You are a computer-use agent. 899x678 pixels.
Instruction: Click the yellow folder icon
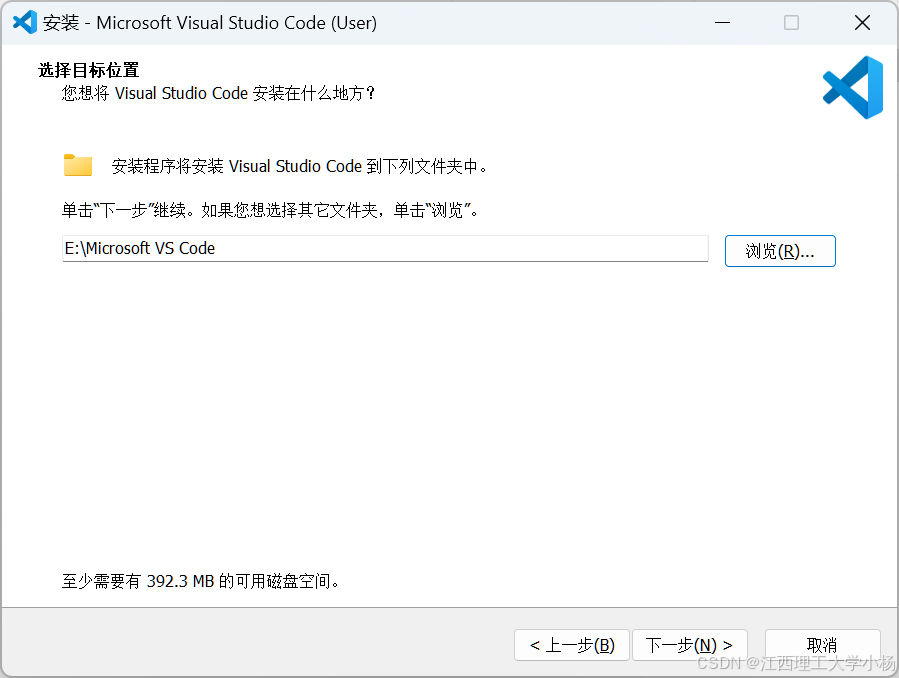pyautogui.click(x=78, y=166)
